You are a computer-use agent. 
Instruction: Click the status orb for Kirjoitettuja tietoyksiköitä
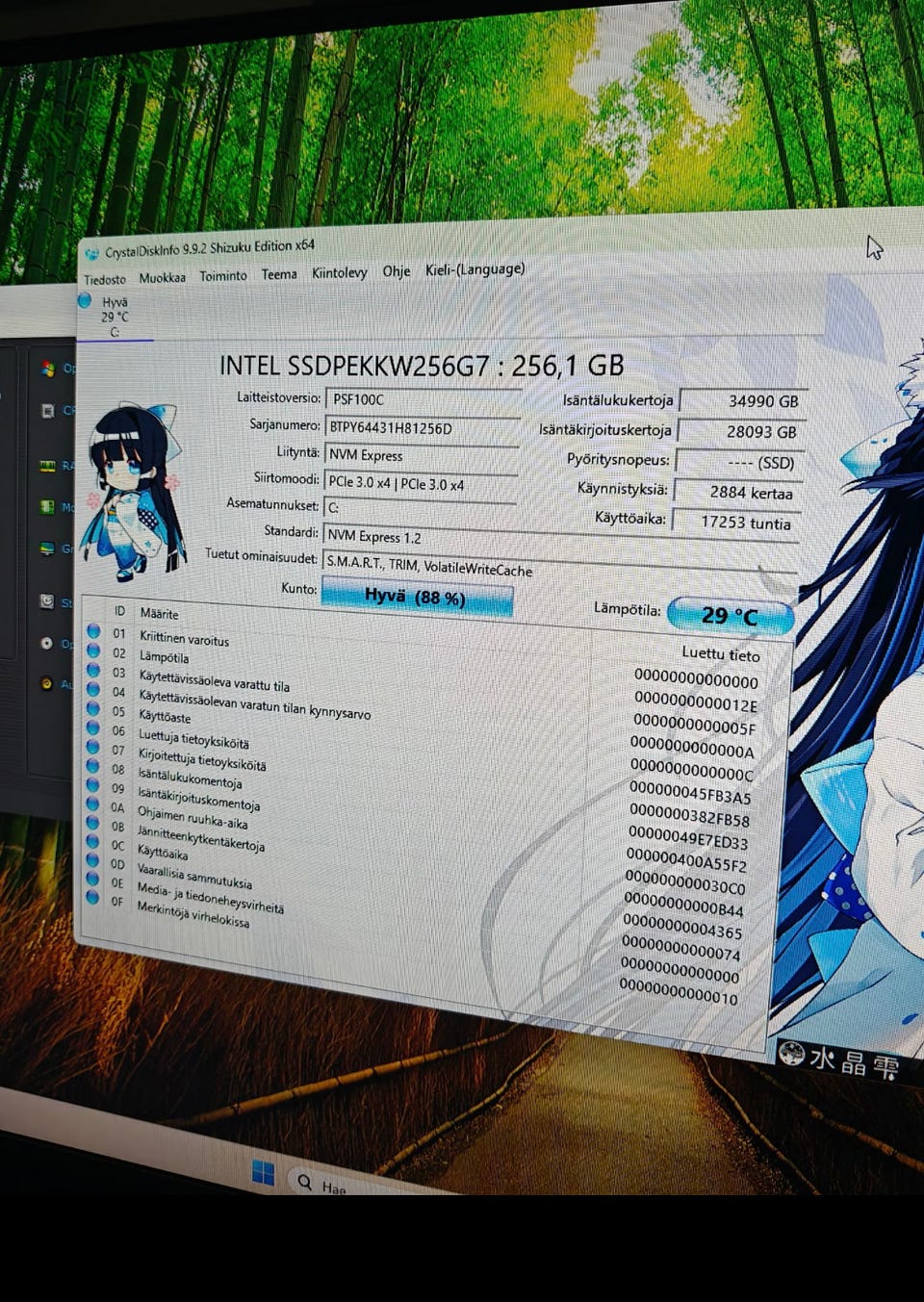[93, 748]
